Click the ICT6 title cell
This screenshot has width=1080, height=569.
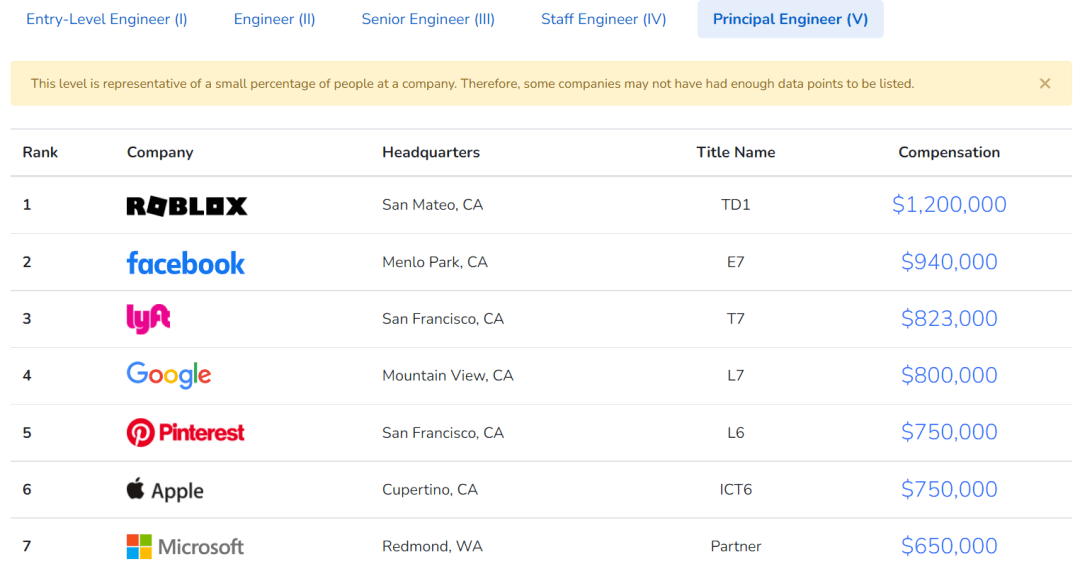736,489
